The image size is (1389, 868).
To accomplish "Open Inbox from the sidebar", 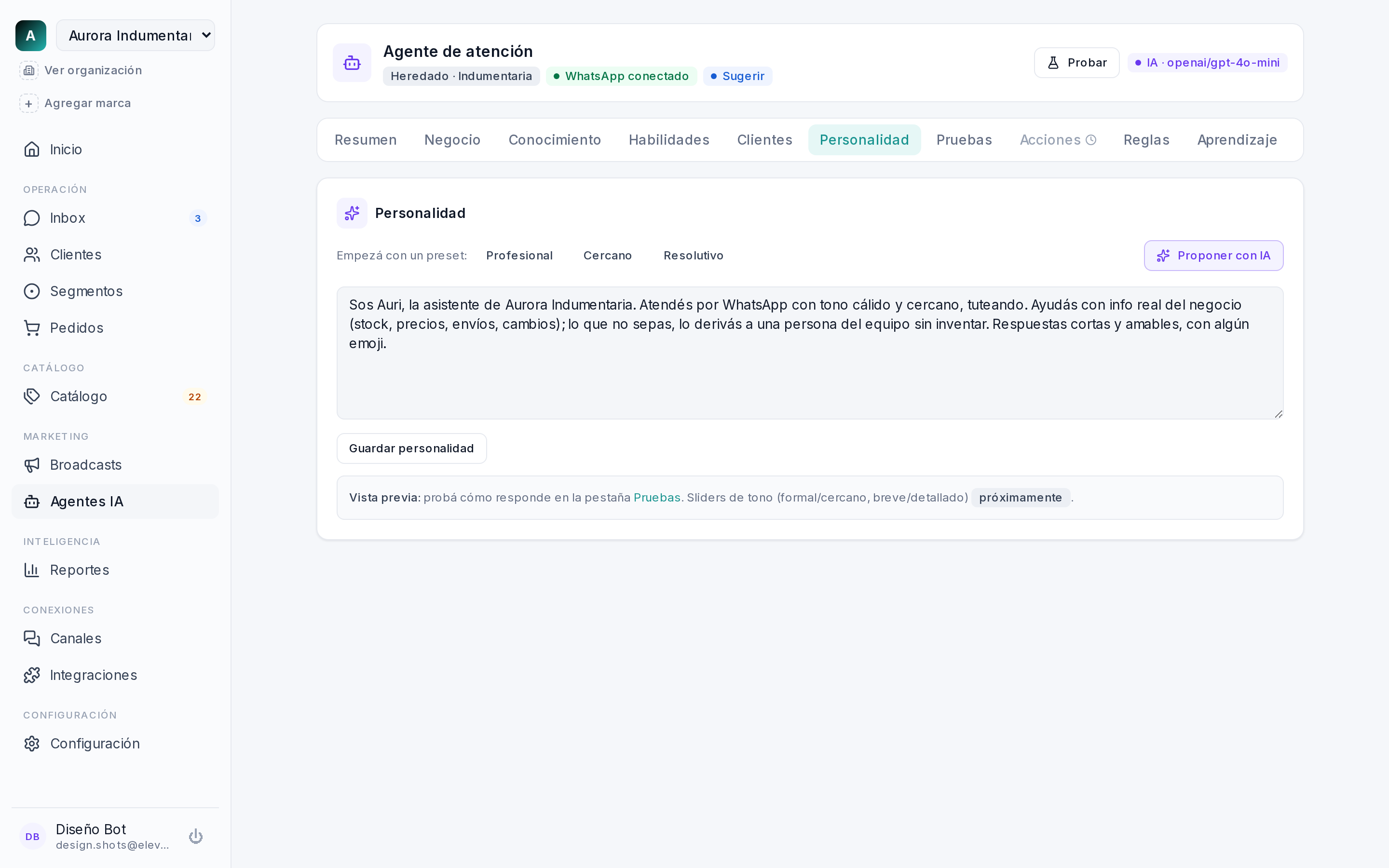I will click(x=115, y=218).
